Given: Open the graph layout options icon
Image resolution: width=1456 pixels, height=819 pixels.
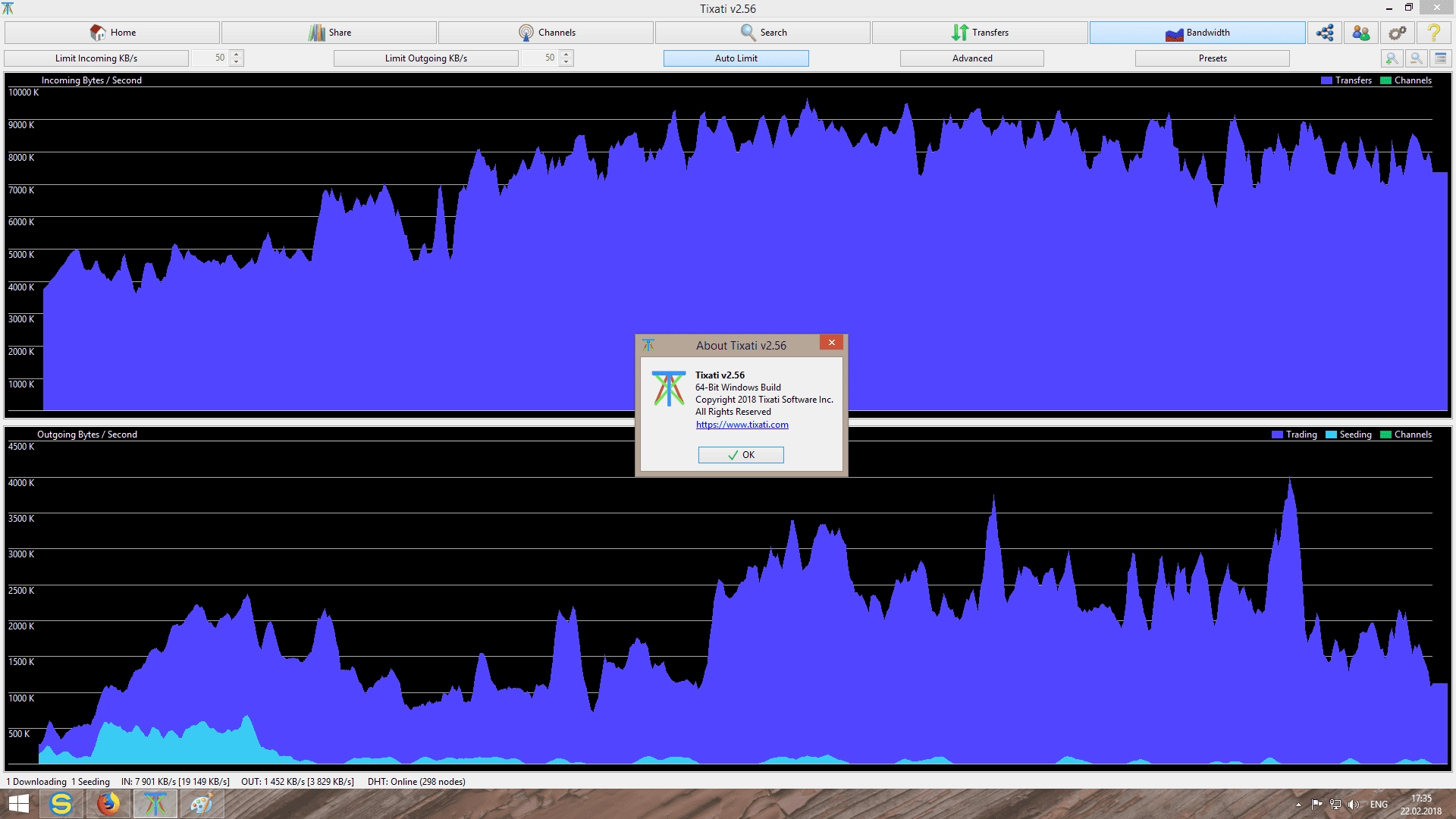Looking at the screenshot, I should click(x=1440, y=58).
